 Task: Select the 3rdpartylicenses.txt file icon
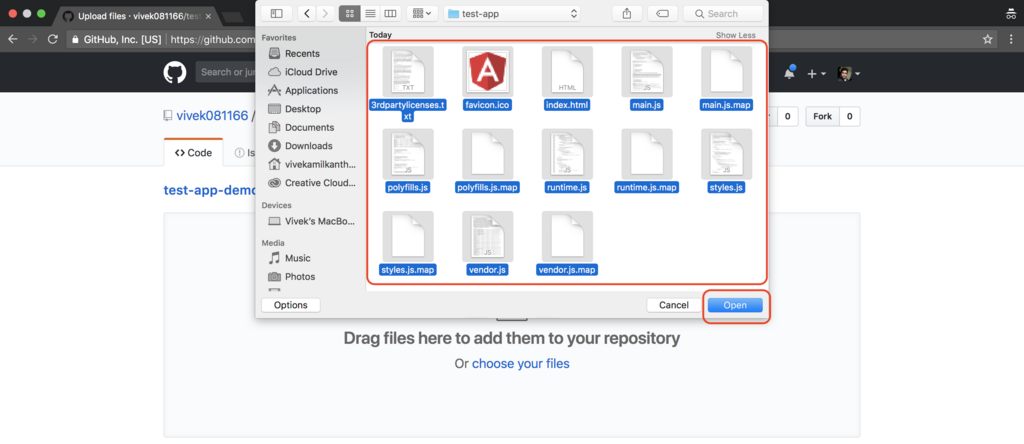[x=408, y=71]
